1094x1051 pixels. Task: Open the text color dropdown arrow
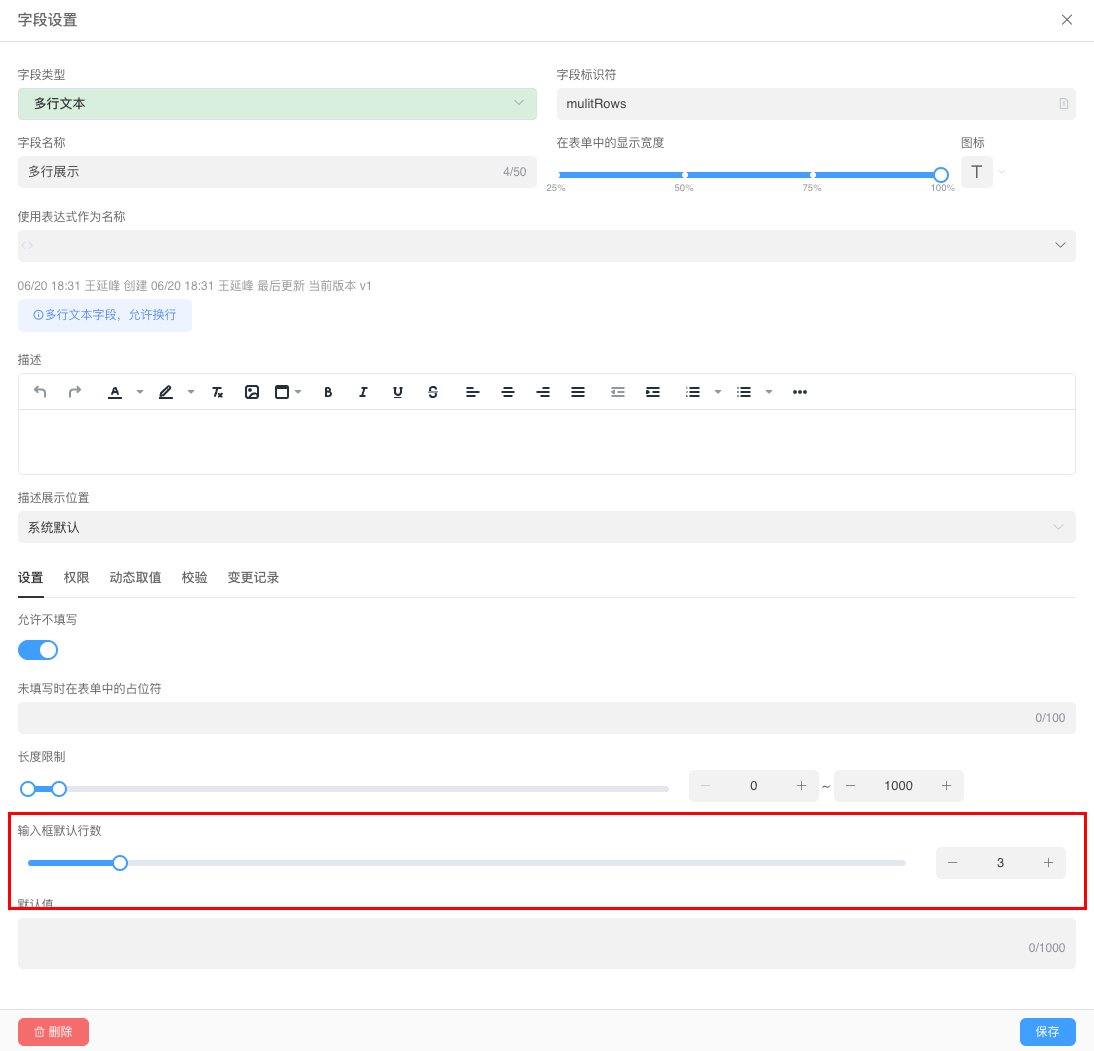tap(140, 392)
